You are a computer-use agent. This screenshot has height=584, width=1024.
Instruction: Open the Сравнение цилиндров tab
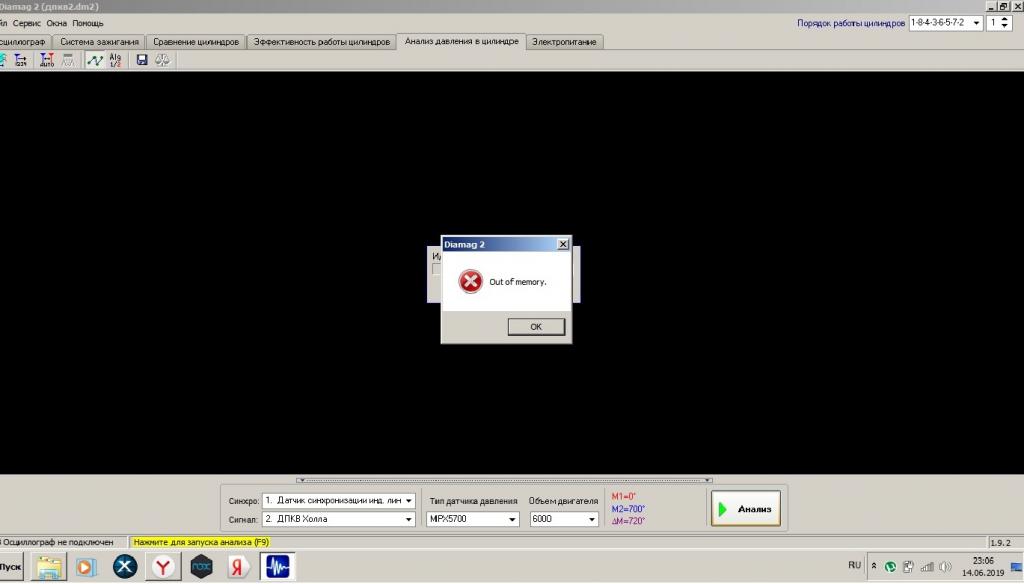click(196, 42)
